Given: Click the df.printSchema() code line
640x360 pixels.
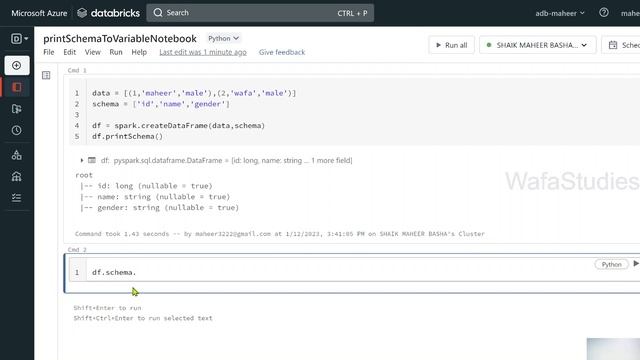Looking at the screenshot, I should coord(127,136).
